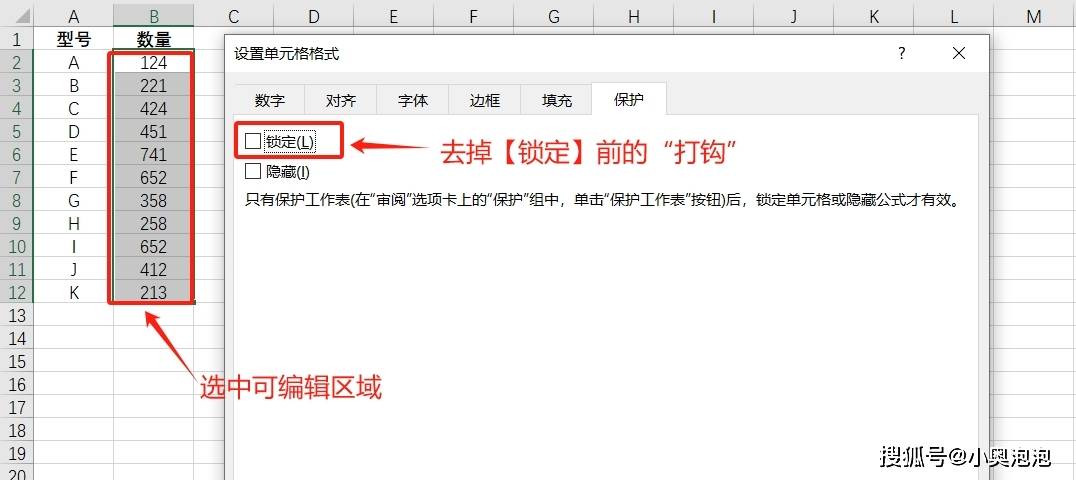Select column J header

click(x=794, y=16)
